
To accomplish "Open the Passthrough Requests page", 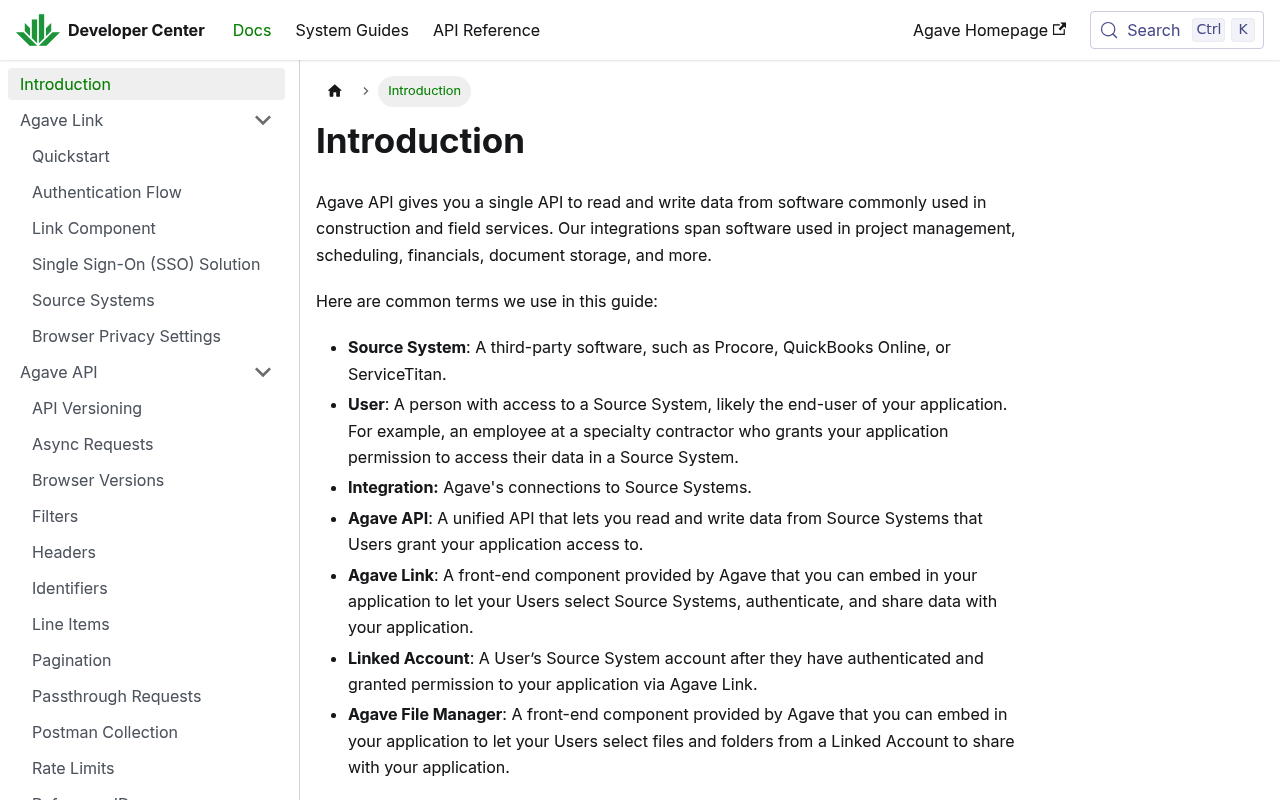I will [x=152, y=696].
